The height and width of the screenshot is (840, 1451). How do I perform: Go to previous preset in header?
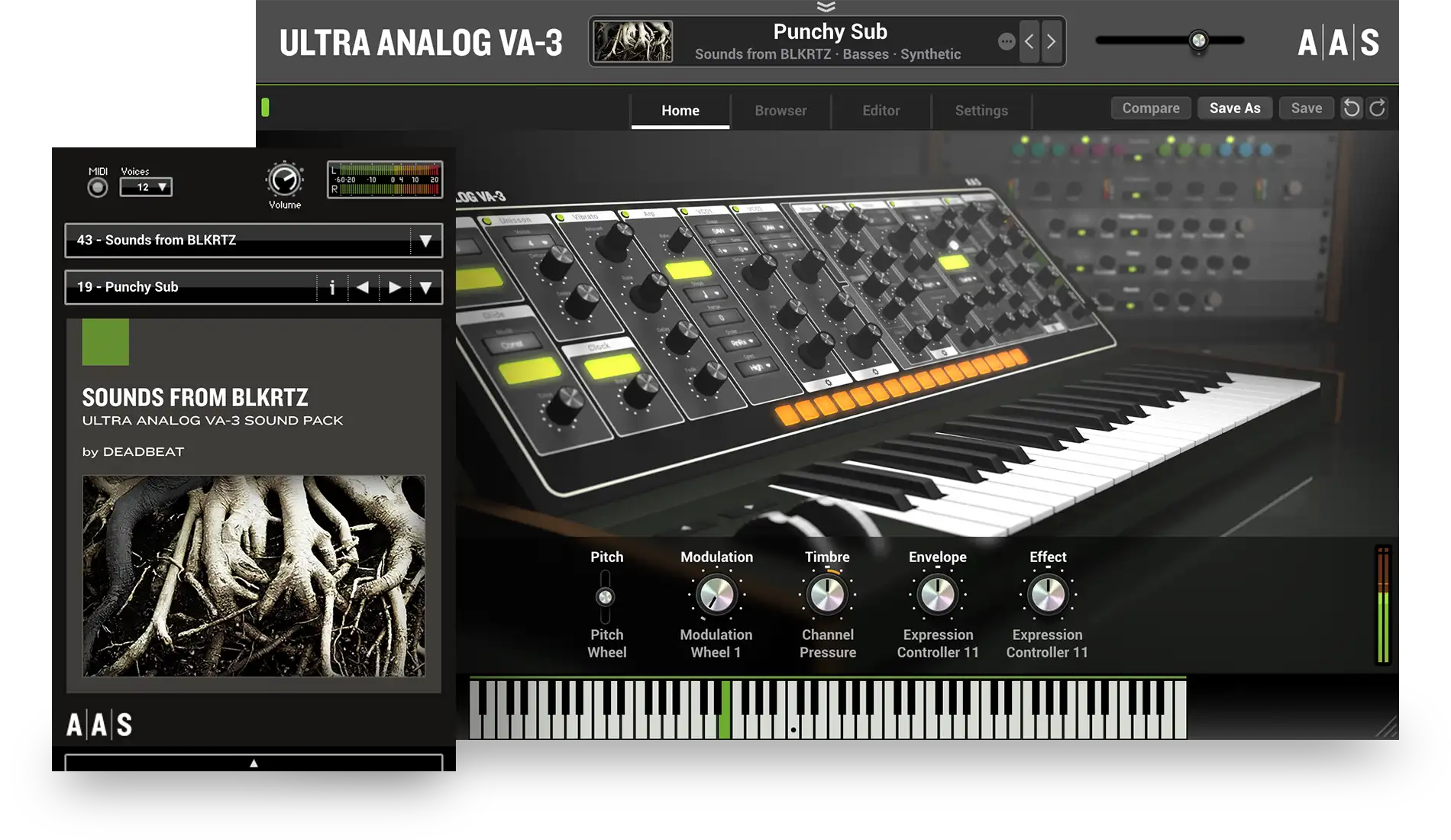(1029, 41)
